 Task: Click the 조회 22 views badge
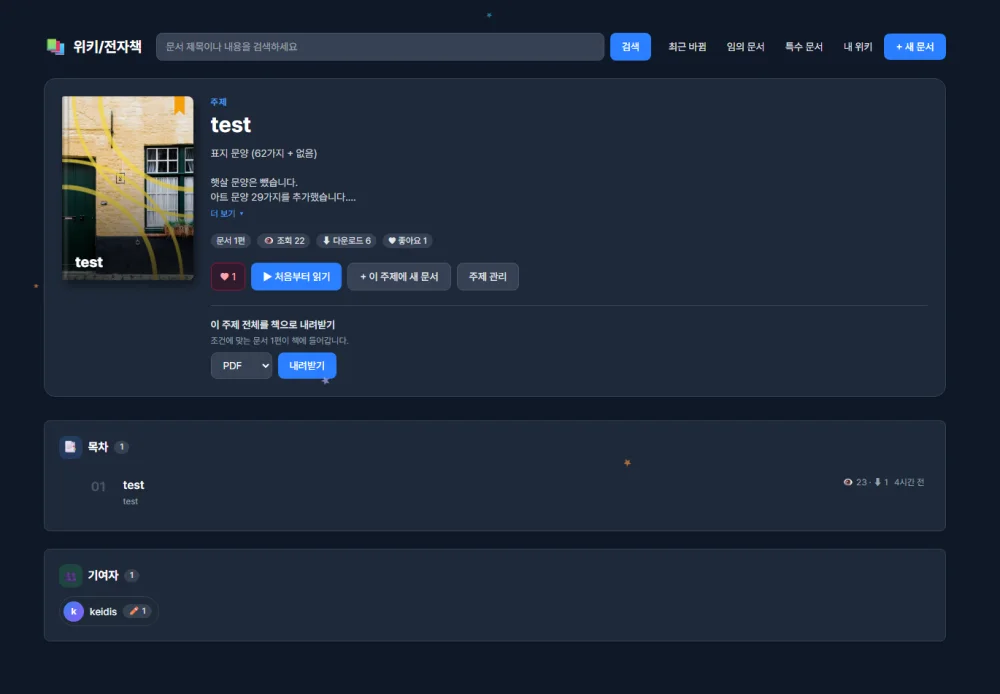point(284,240)
